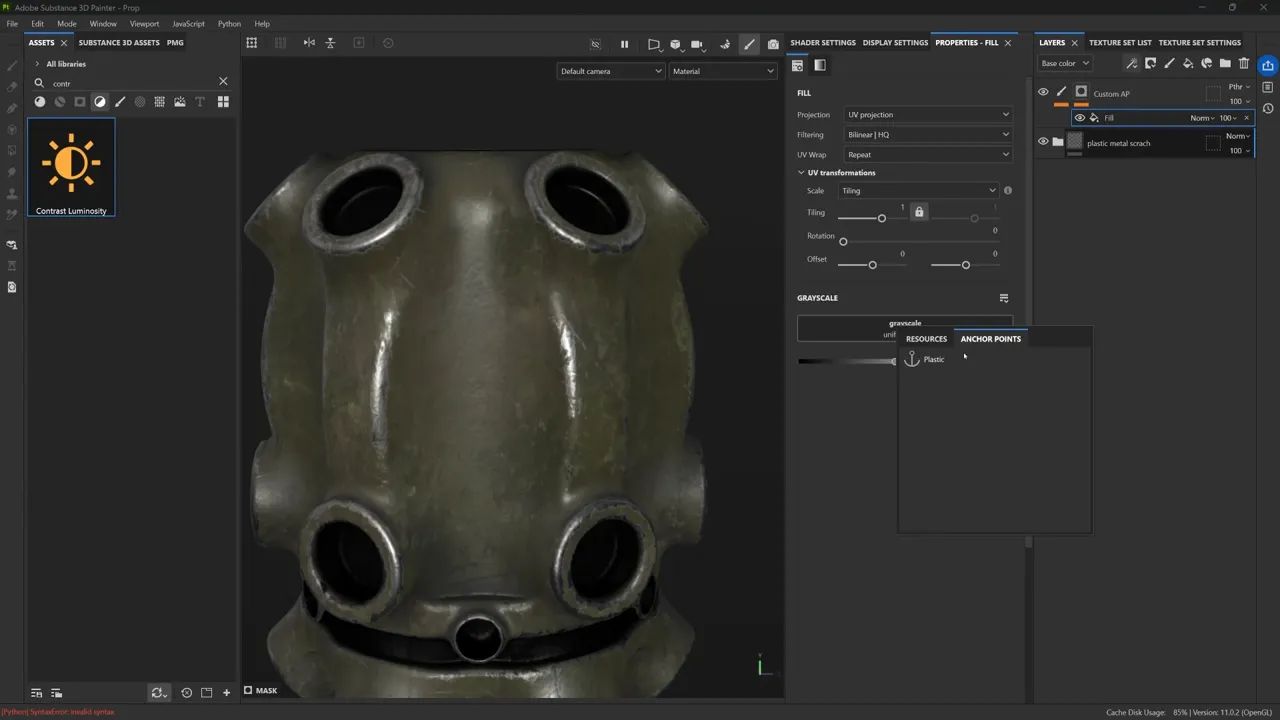Filter assets by text fonts icon
The width and height of the screenshot is (1280, 720).
pyautogui.click(x=200, y=102)
